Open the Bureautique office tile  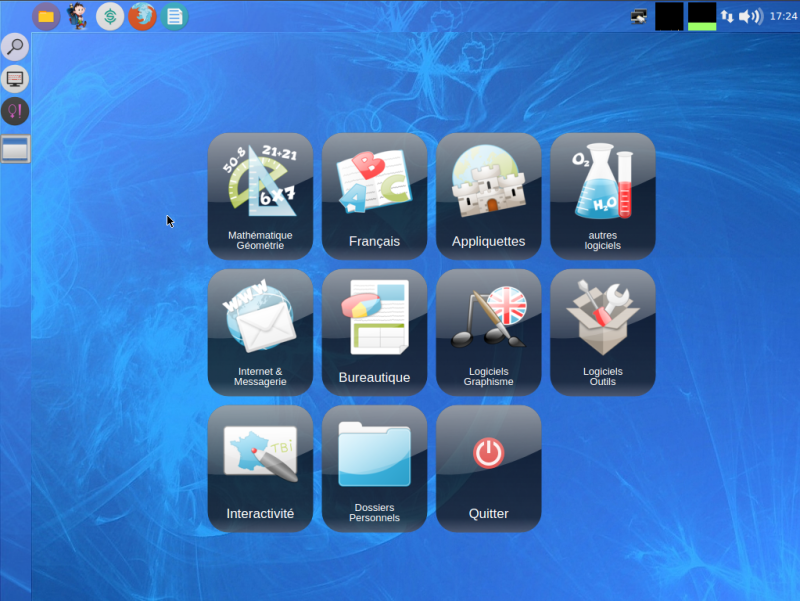pos(374,333)
